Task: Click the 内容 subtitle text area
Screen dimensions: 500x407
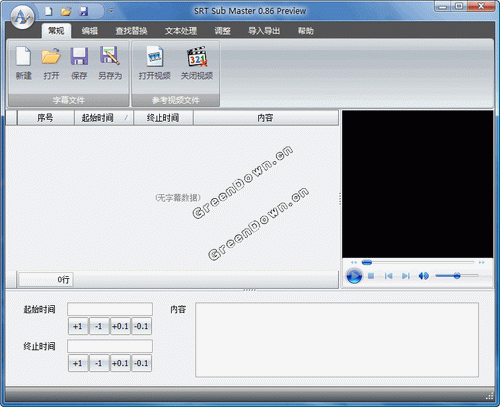Action: coord(337,340)
